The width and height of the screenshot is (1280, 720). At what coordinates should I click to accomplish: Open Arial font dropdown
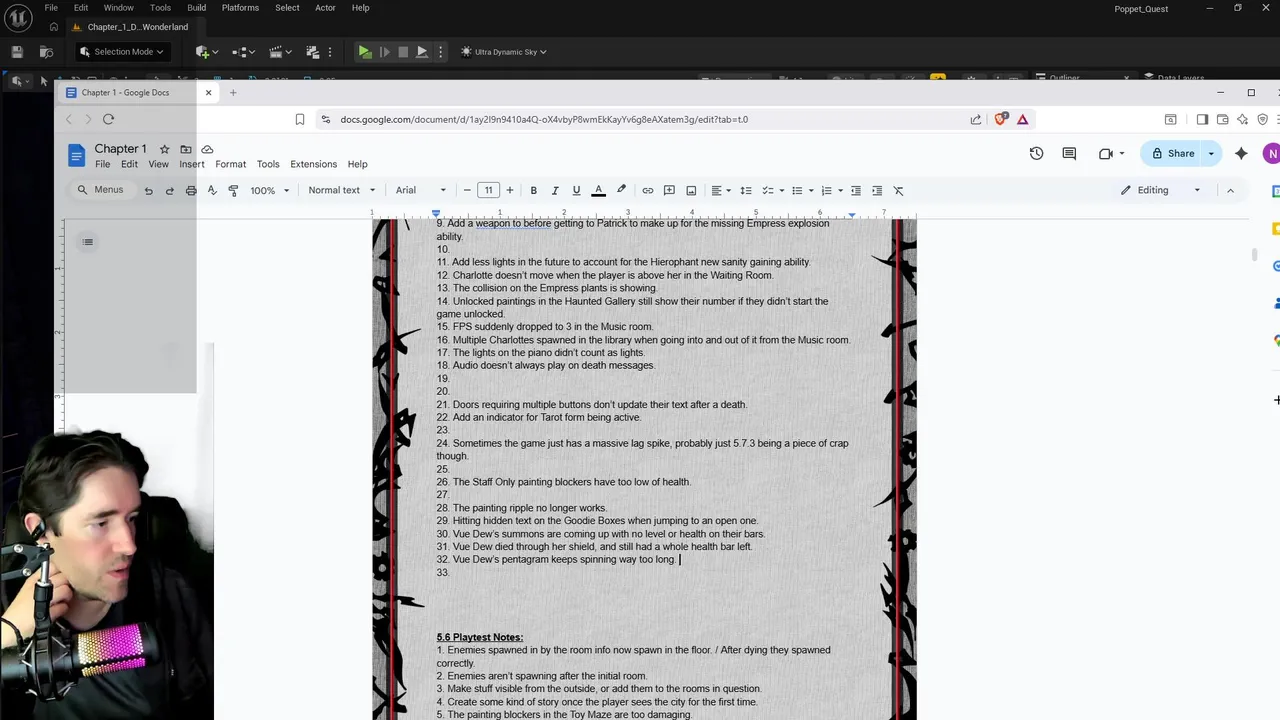point(421,190)
